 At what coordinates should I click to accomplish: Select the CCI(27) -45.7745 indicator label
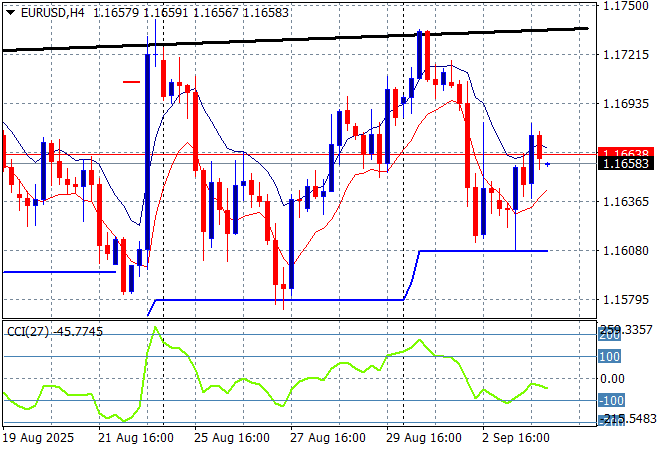(55, 332)
